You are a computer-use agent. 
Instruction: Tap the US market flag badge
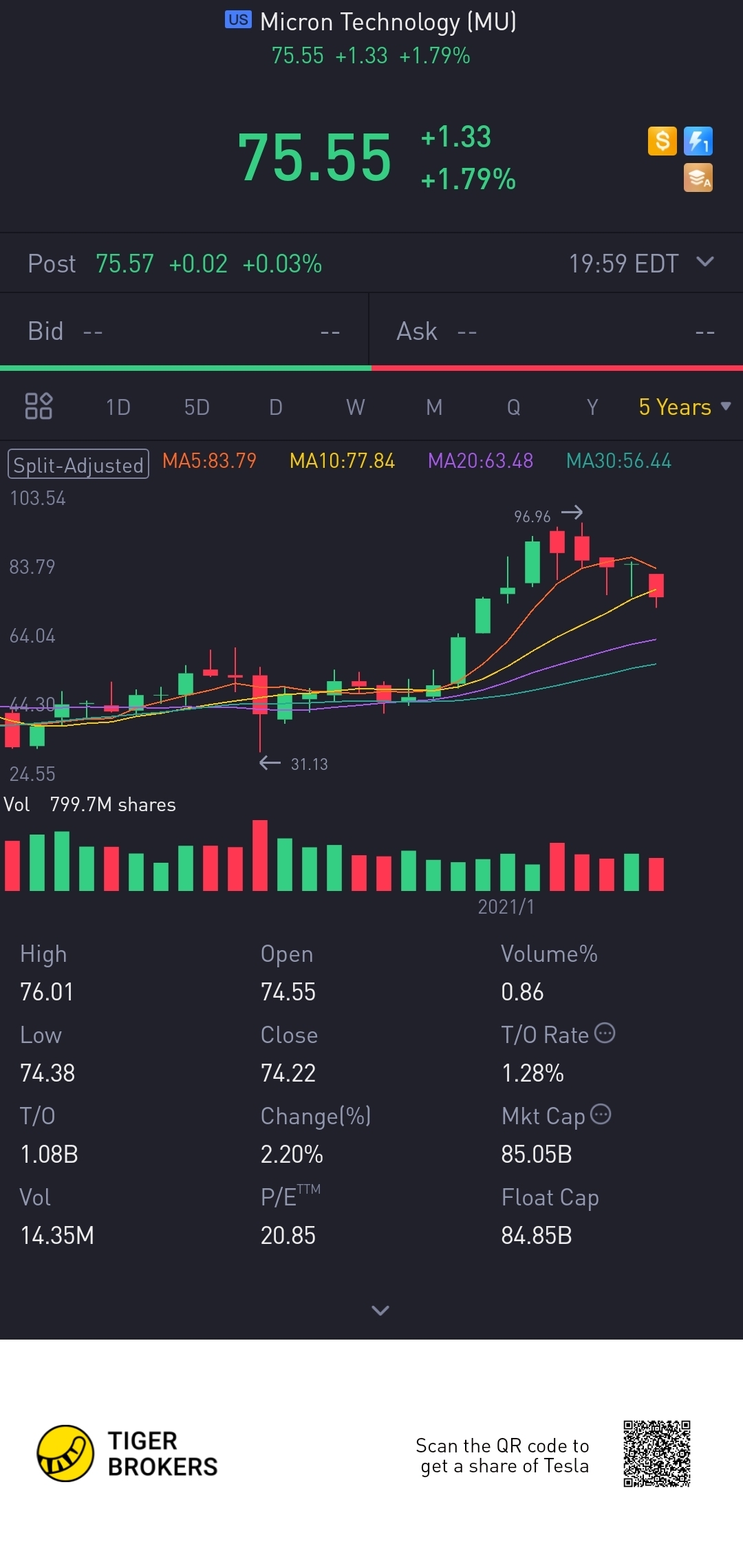[x=238, y=19]
